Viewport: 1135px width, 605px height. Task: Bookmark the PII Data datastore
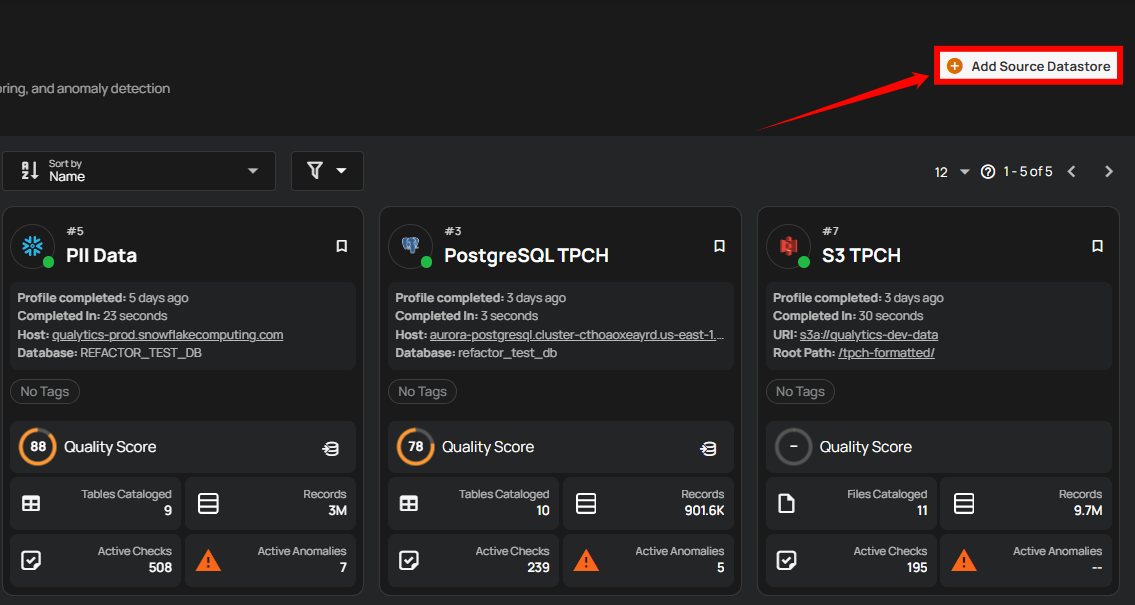[341, 246]
